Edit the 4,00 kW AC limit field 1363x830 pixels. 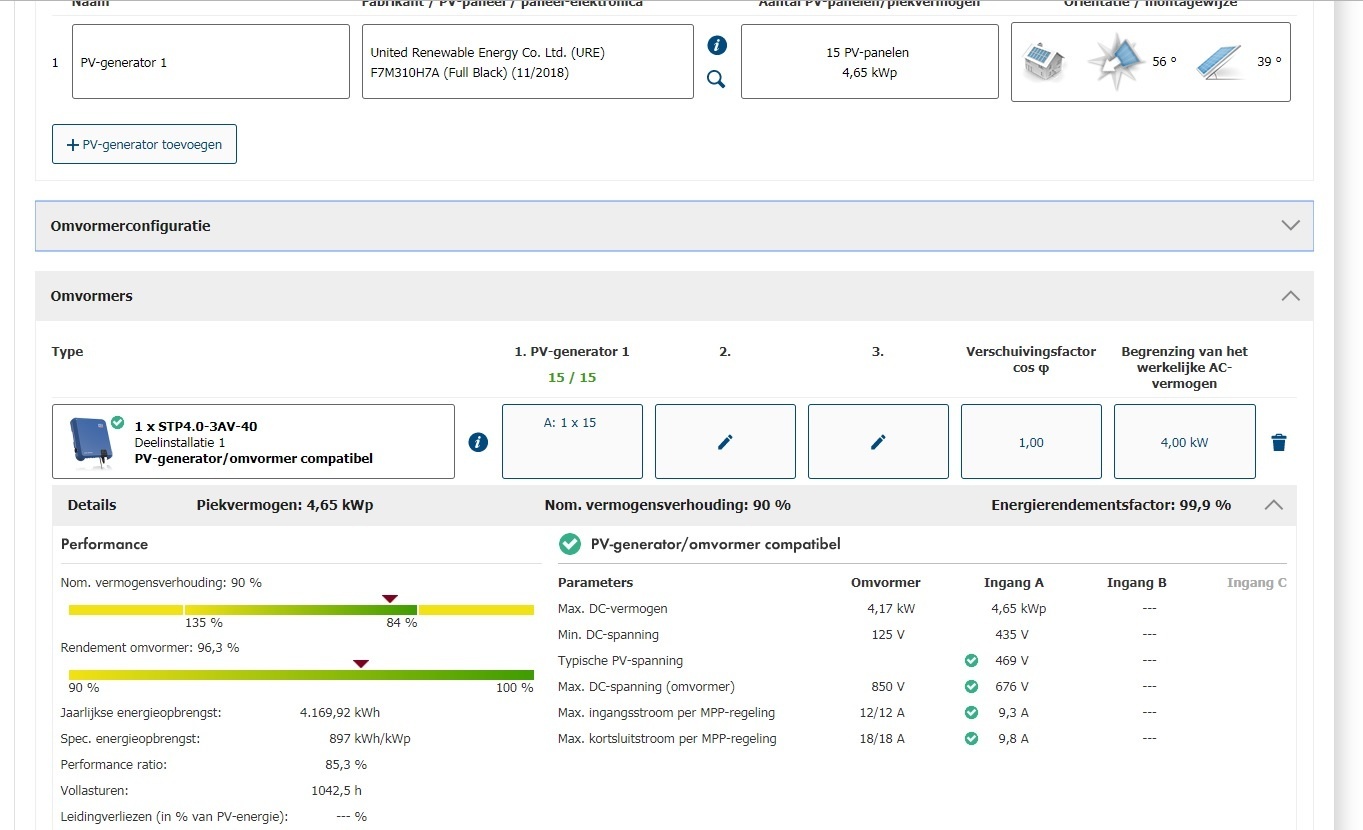(x=1184, y=442)
